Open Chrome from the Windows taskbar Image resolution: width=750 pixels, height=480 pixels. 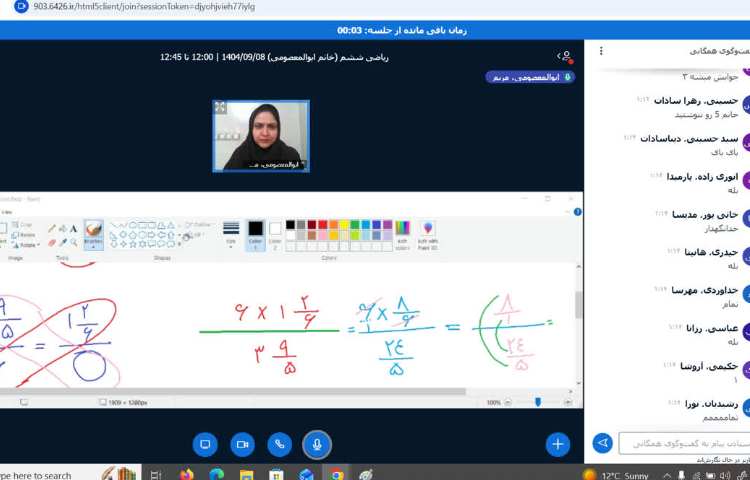(337, 474)
